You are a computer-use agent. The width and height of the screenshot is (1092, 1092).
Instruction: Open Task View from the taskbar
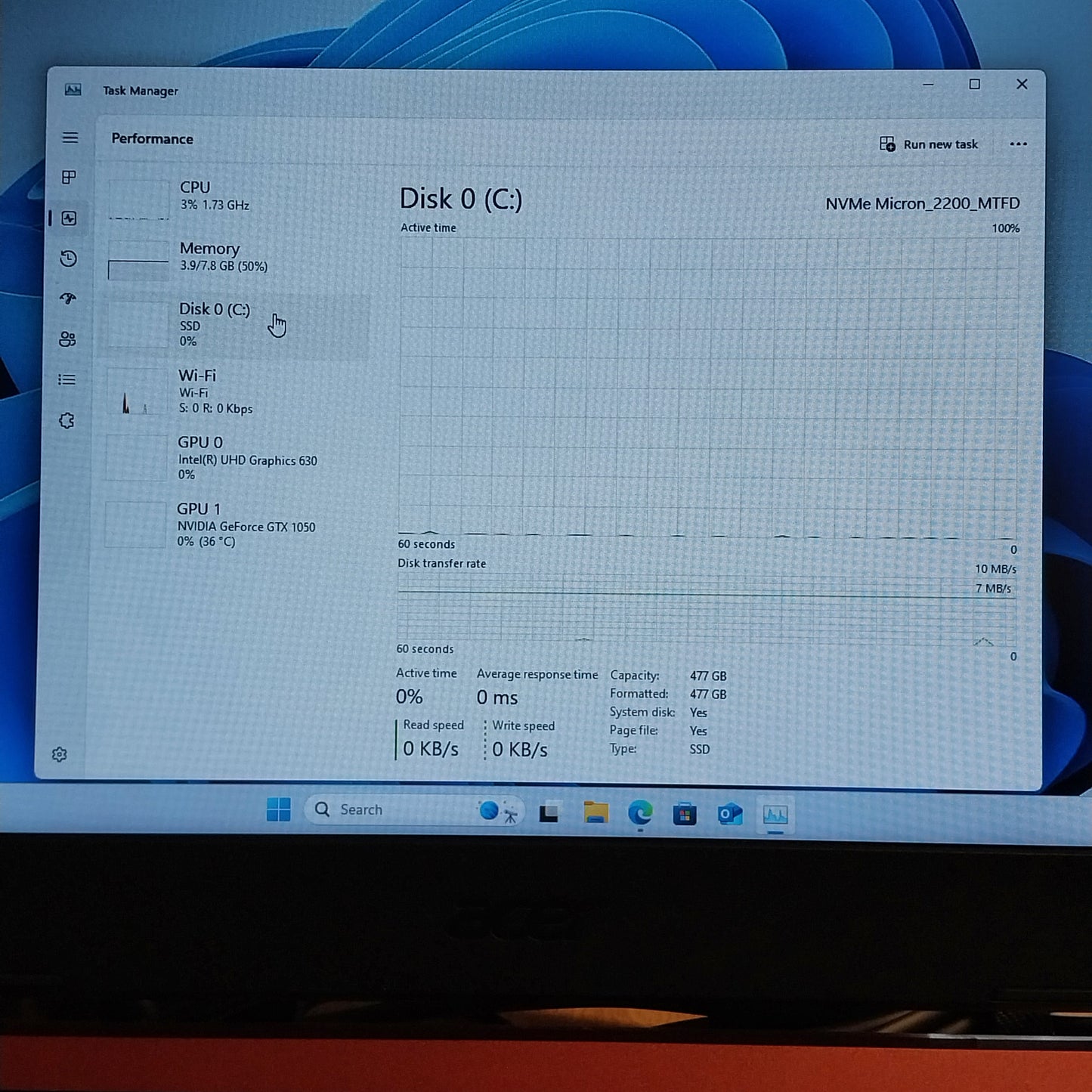549,812
